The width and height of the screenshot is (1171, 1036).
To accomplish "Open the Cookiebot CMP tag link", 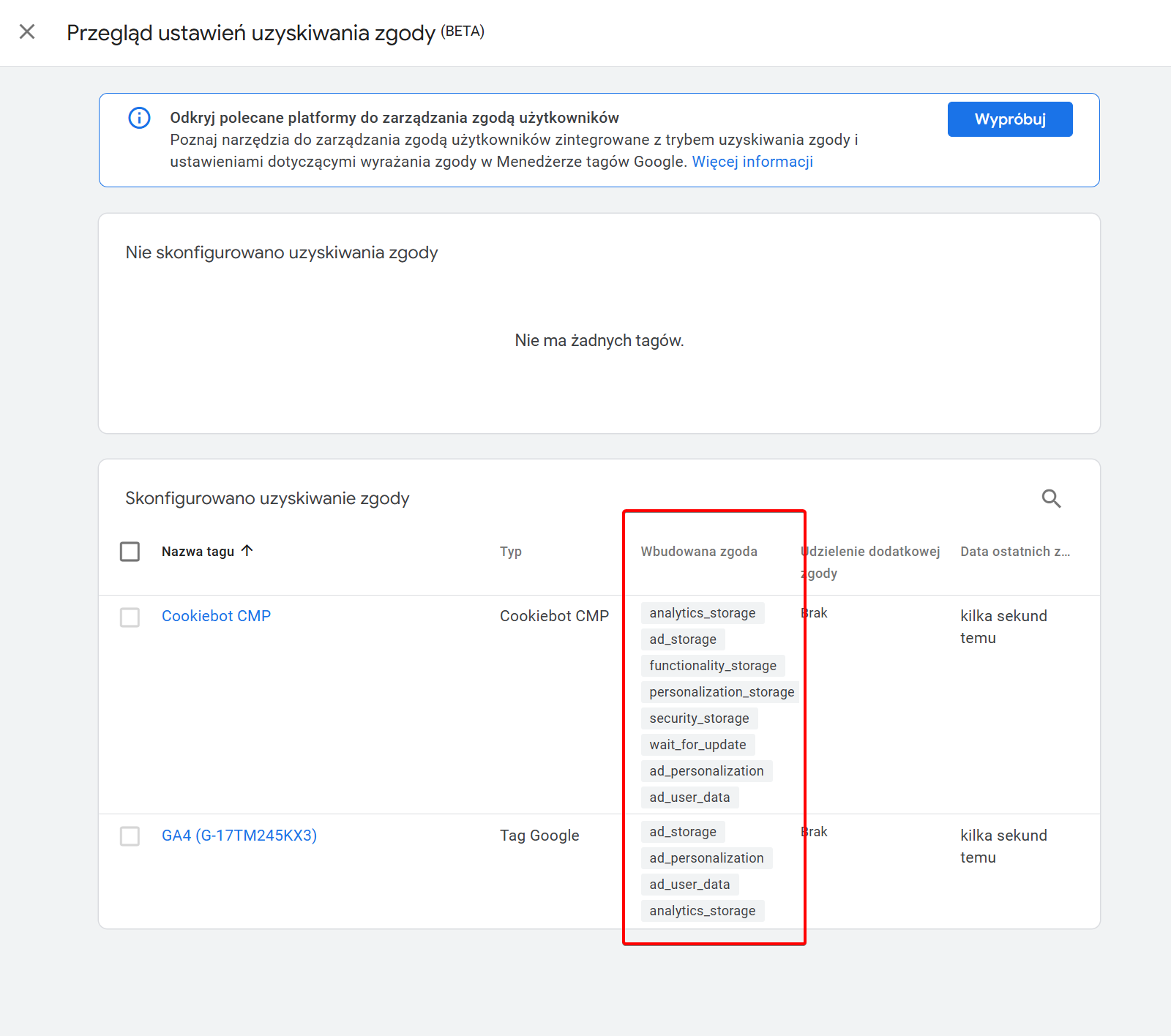I will 216,616.
